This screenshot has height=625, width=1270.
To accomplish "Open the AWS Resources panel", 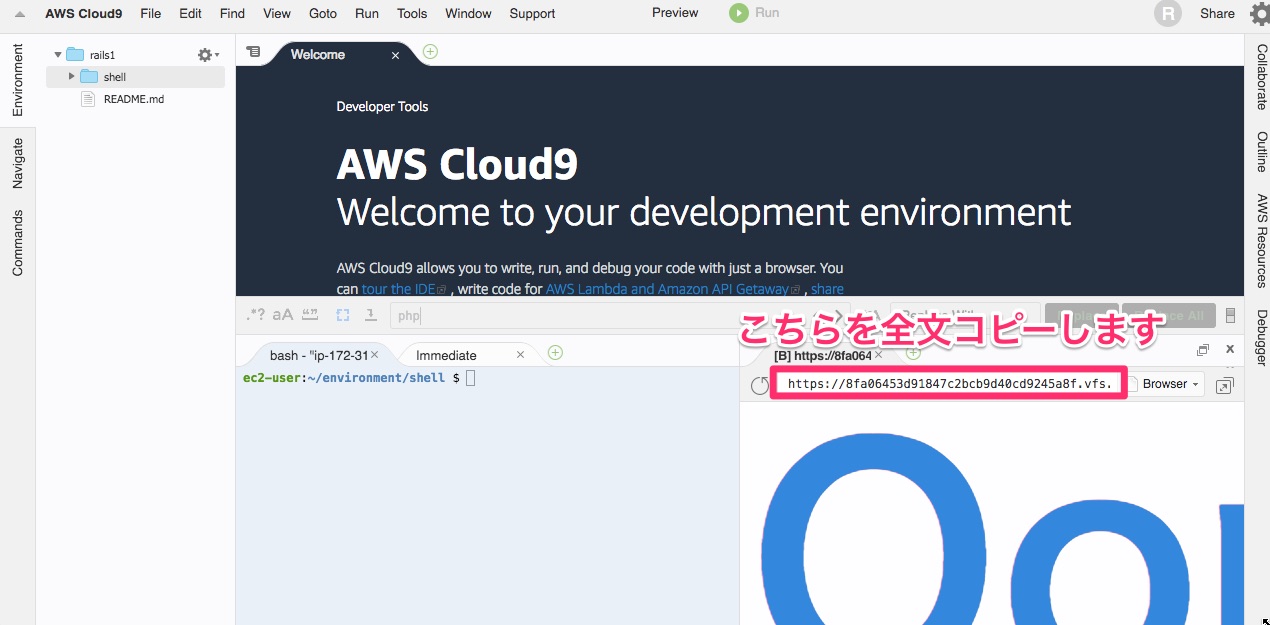I will pos(1261,241).
